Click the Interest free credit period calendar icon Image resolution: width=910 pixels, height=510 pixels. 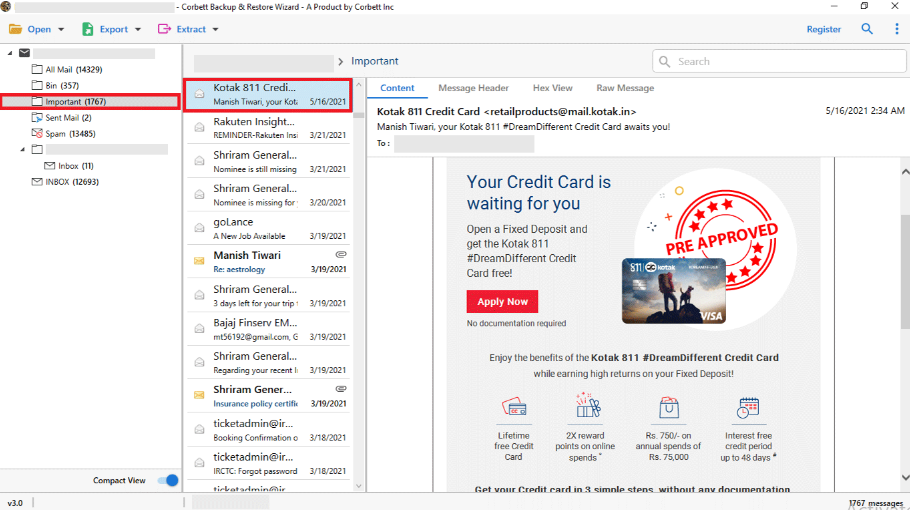click(x=748, y=407)
